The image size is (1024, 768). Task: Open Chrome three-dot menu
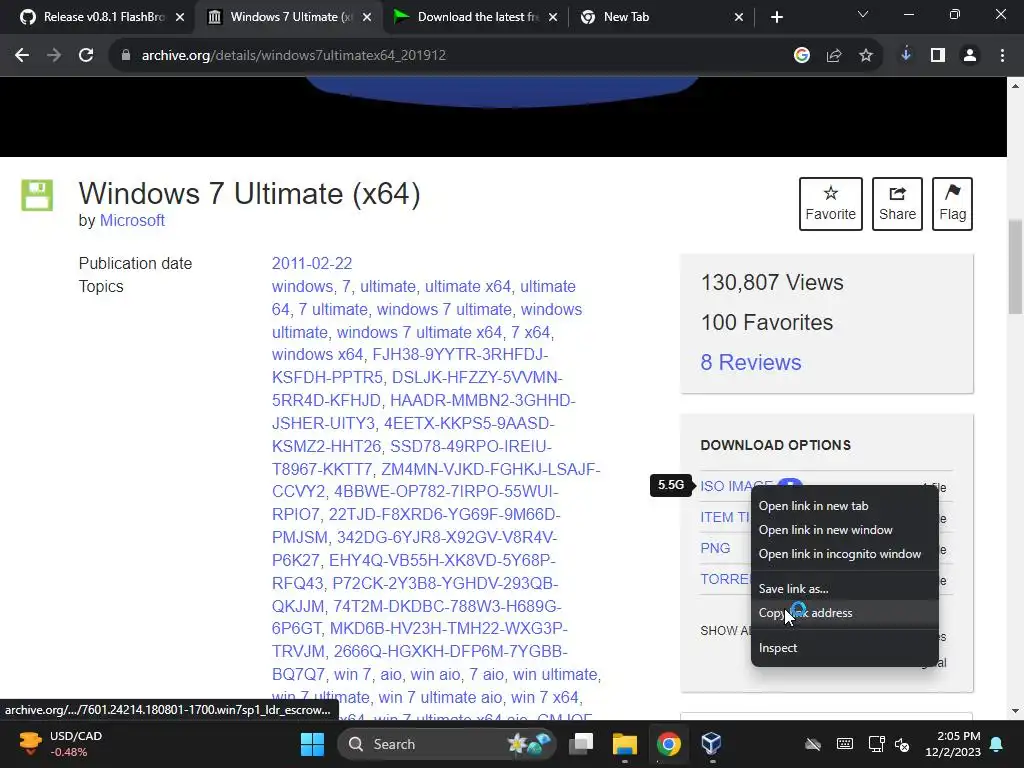click(1002, 56)
